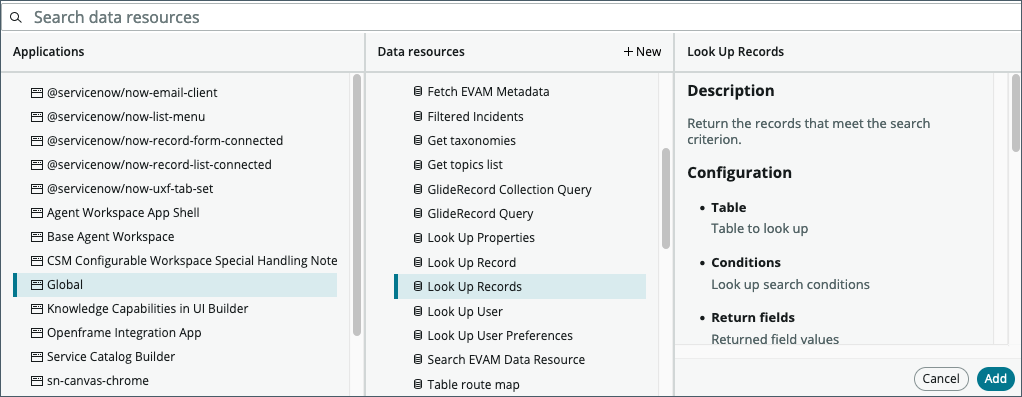Click icon beside CSM Configurable Workspace entry
1022x397 pixels.
[x=37, y=261]
